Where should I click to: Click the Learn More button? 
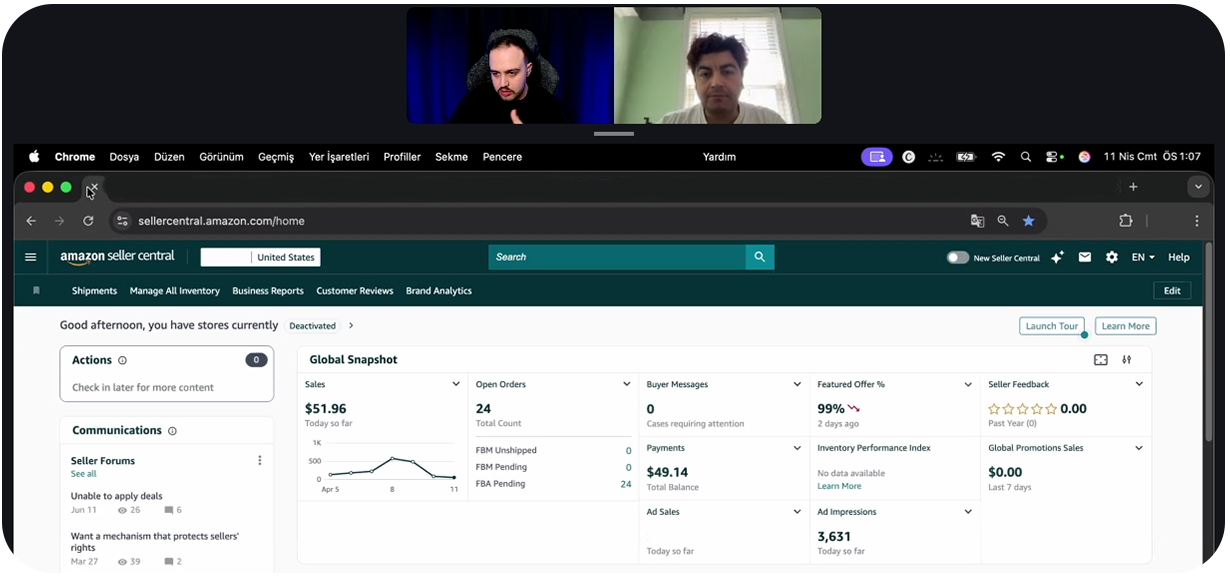tap(1126, 326)
